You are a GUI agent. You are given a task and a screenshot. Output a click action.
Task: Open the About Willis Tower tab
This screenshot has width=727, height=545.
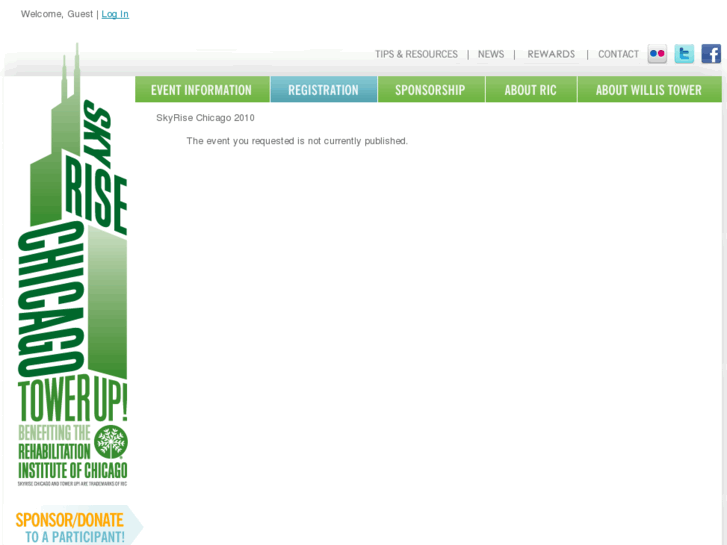click(649, 90)
